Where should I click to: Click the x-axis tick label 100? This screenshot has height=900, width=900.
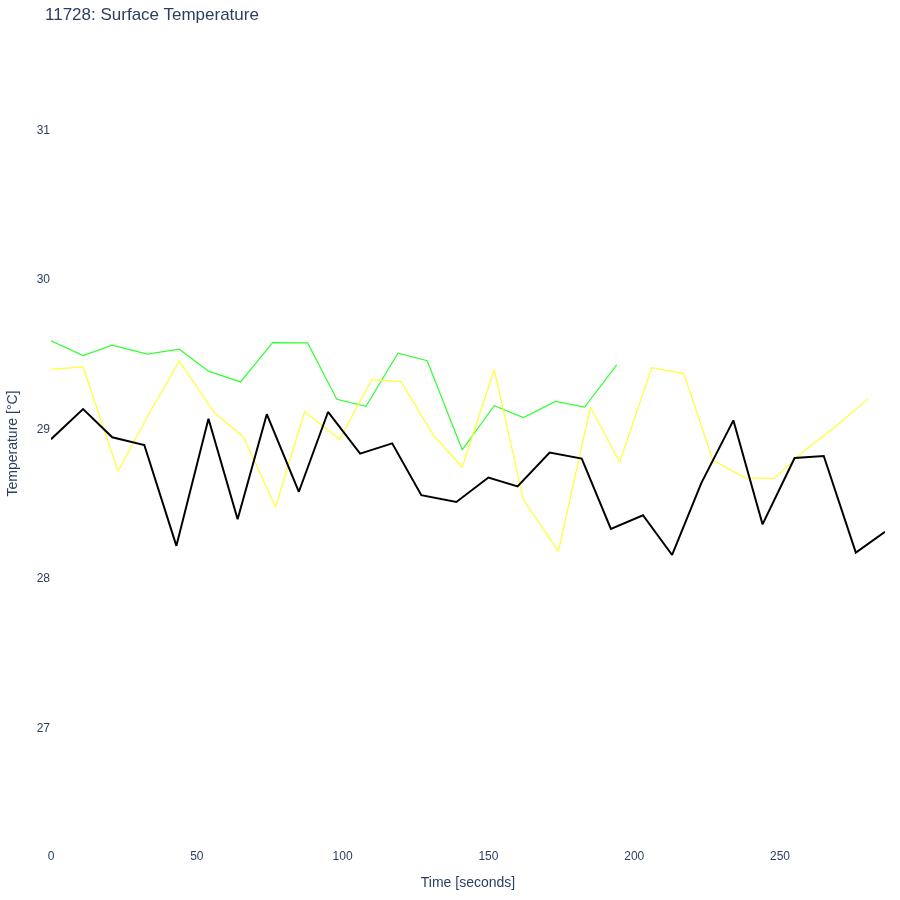343,856
